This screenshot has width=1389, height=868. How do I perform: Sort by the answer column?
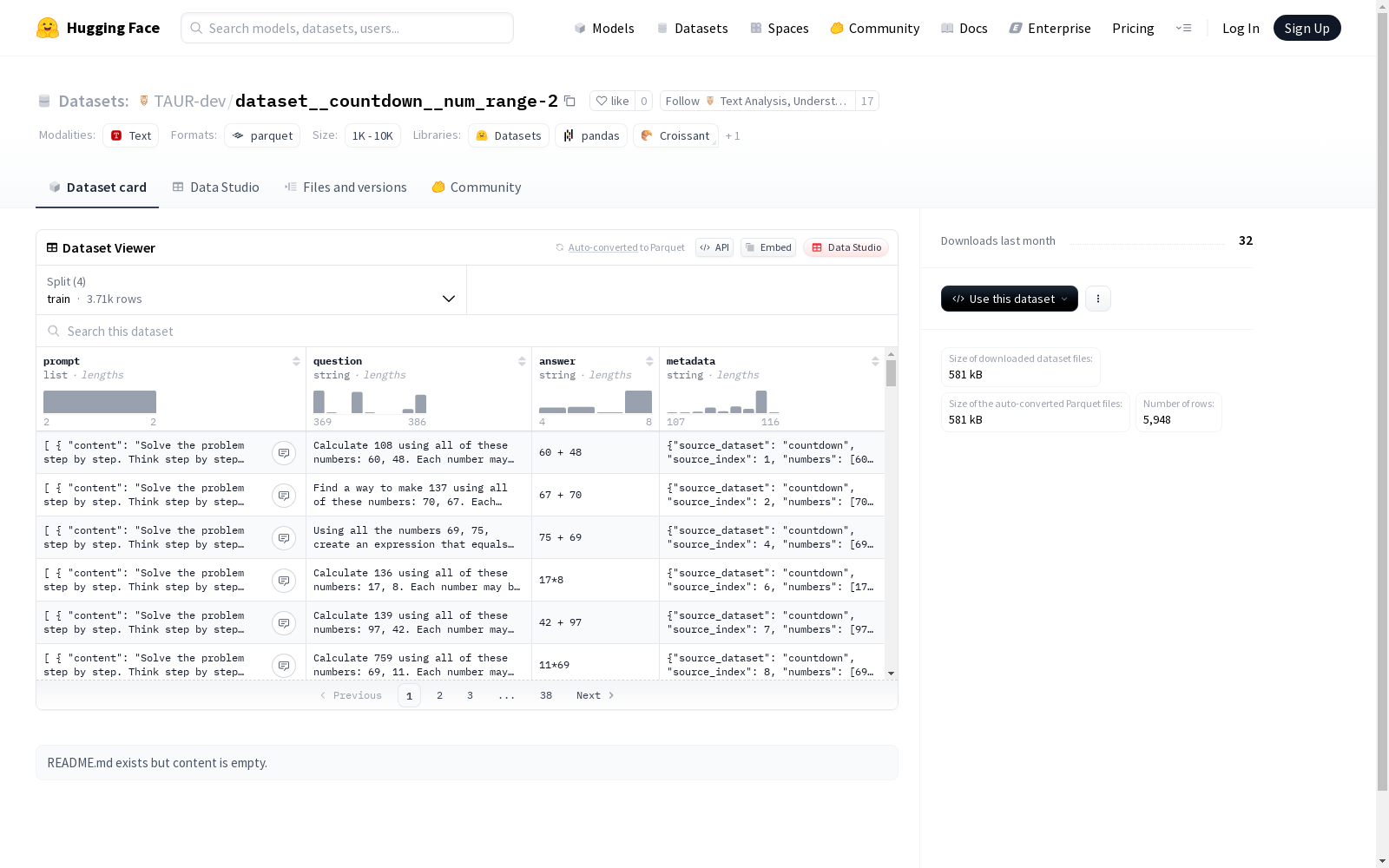(x=649, y=361)
